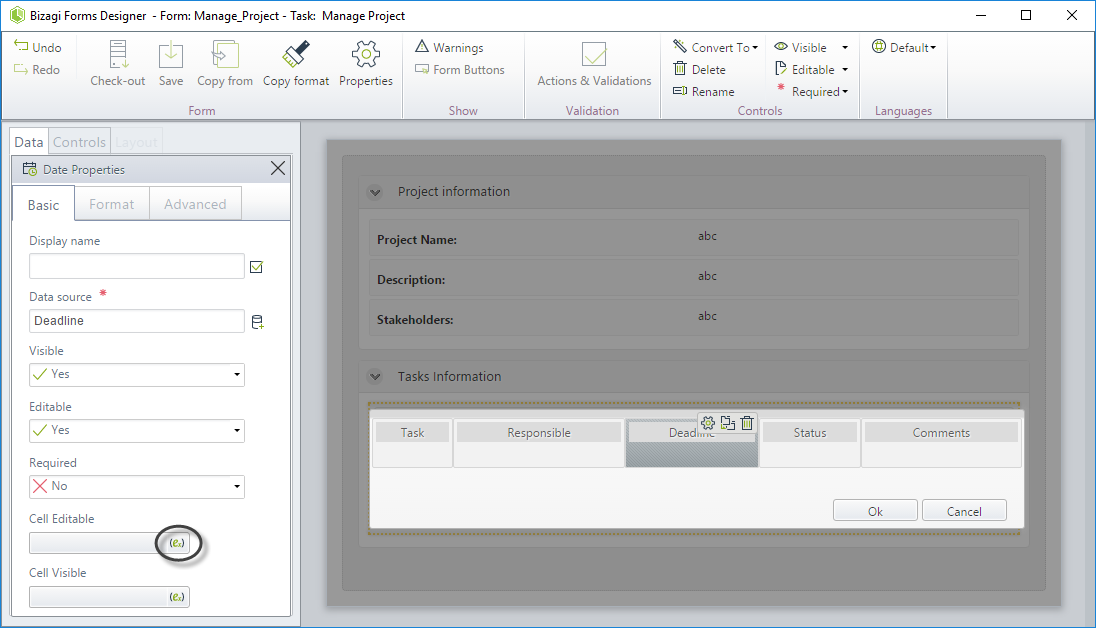Open Convert To dropdown
The width and height of the screenshot is (1096, 628).
716,48
